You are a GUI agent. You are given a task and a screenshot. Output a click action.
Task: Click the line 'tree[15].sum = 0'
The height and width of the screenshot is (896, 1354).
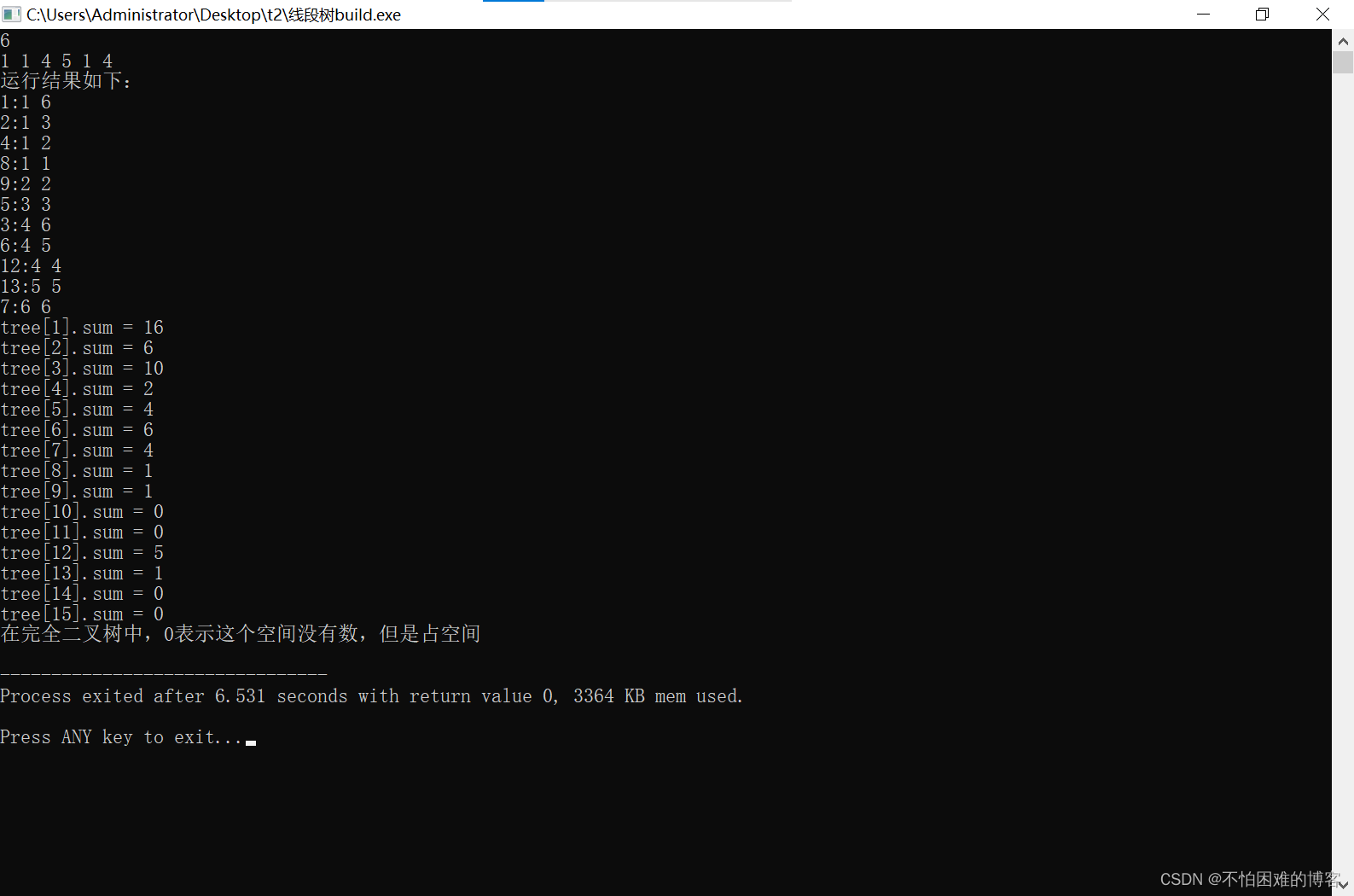(x=82, y=614)
